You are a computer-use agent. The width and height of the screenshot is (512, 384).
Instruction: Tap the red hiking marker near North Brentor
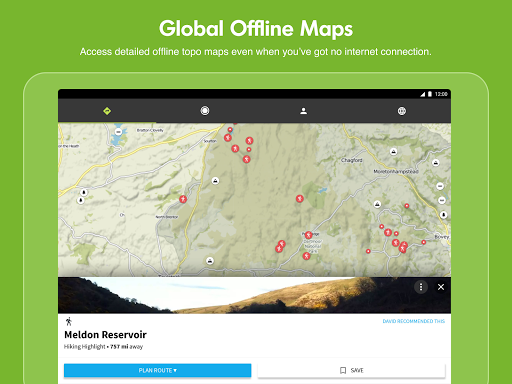click(x=183, y=199)
